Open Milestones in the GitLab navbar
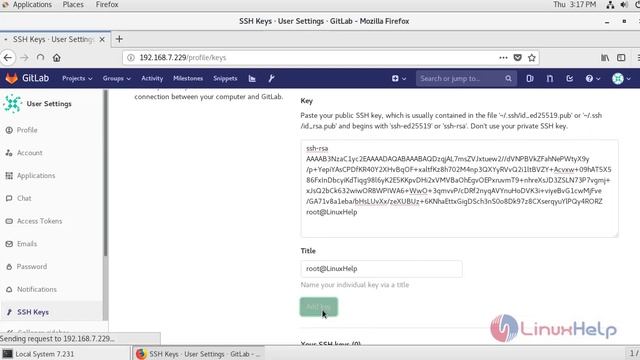640x360 pixels. pos(188,78)
